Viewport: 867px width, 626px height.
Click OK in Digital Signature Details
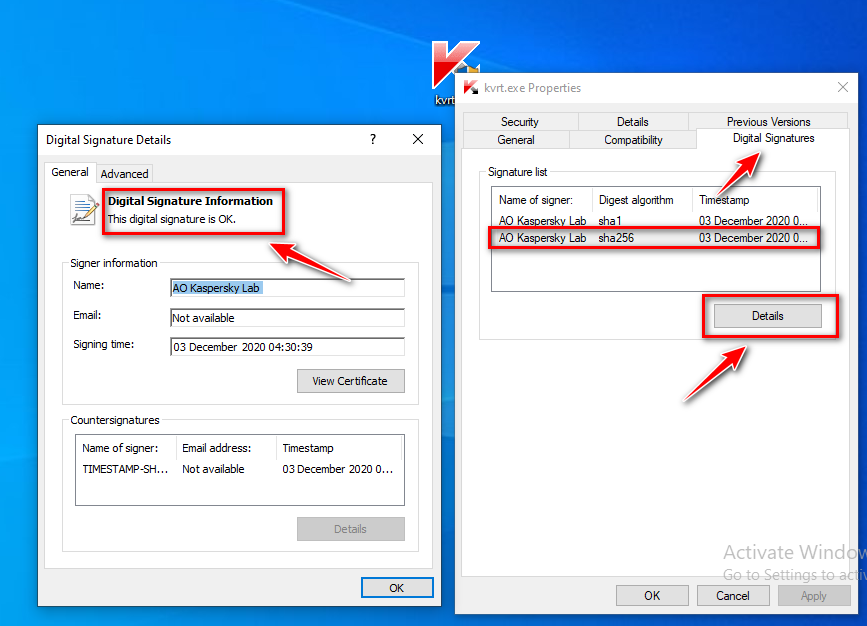tap(397, 588)
